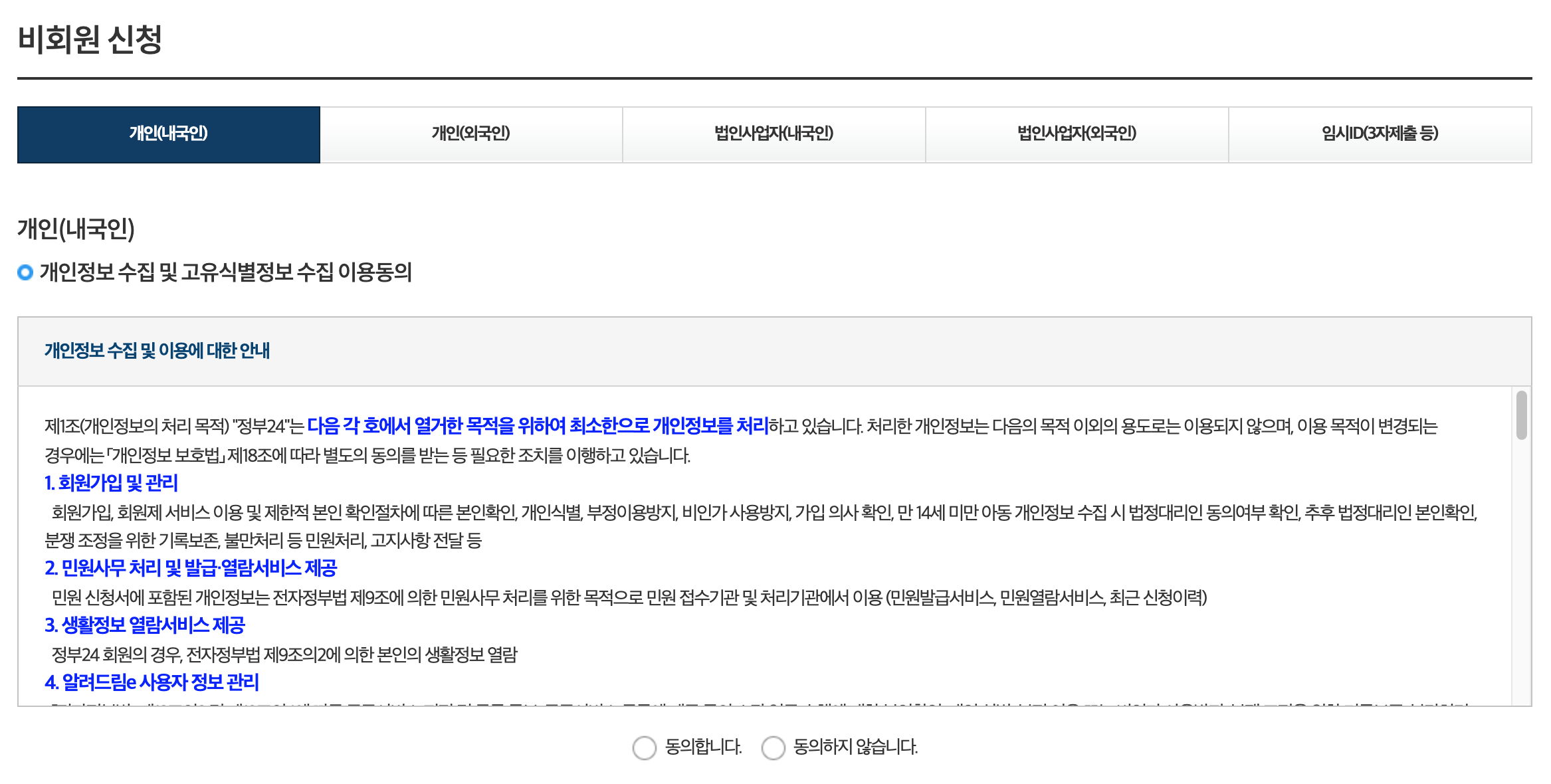Click the 개인(내국인) section subheading

(76, 229)
